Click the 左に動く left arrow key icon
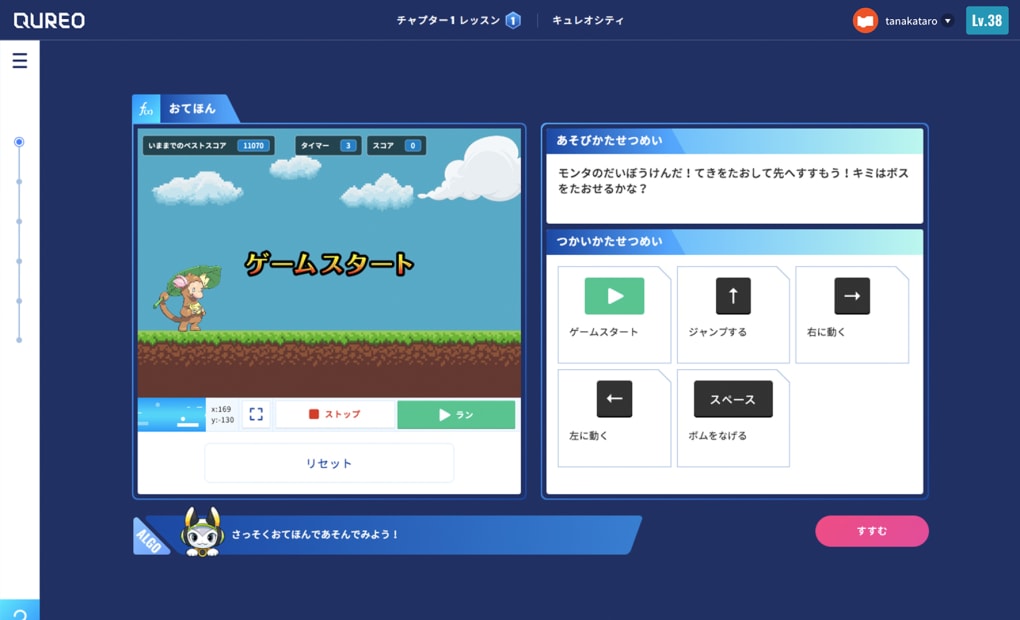The height and width of the screenshot is (620, 1020). [x=613, y=398]
